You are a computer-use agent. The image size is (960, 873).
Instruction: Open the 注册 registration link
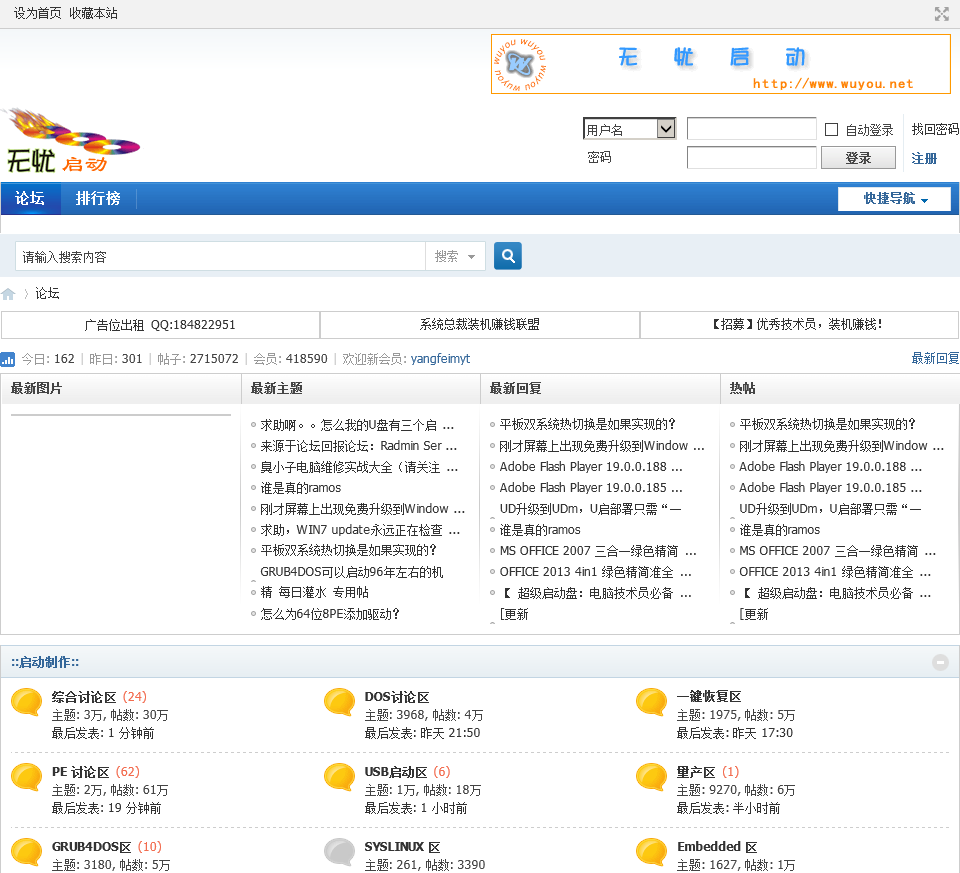coord(924,158)
